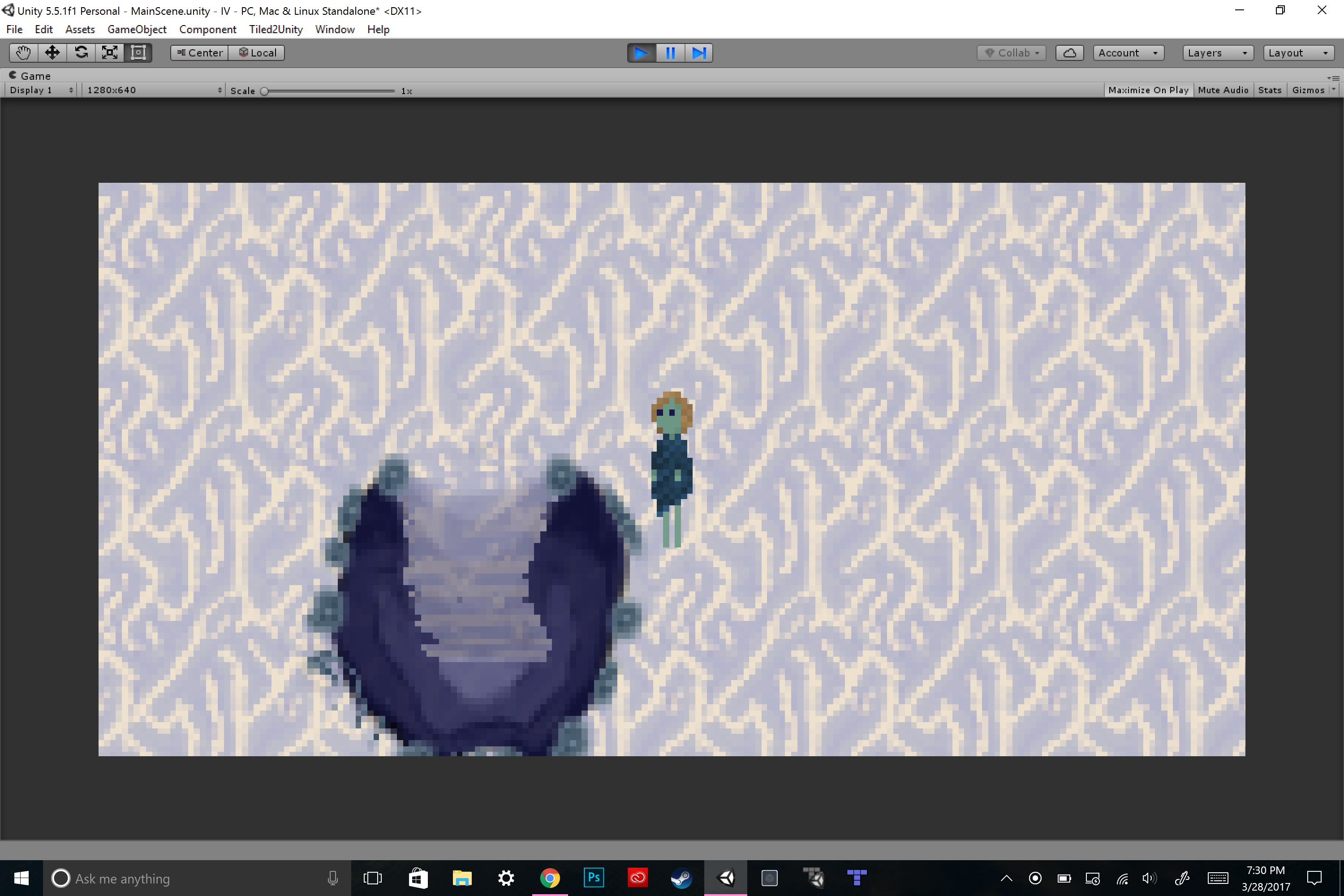This screenshot has width=1344, height=896.
Task: Toggle pivot mode Center button
Action: [x=199, y=52]
